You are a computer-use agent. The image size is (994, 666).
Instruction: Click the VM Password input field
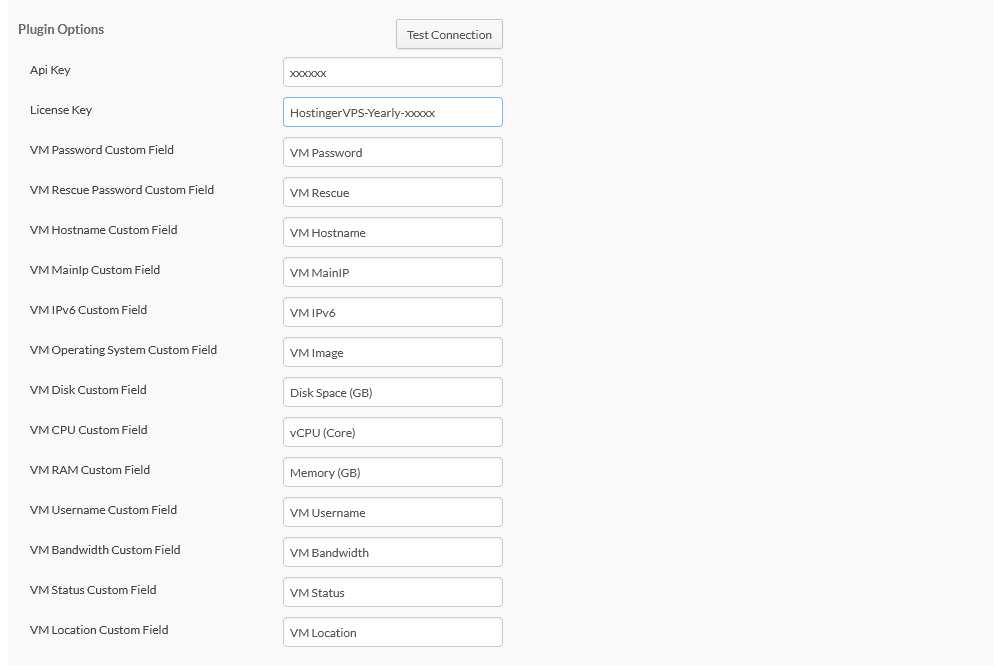[x=392, y=151]
